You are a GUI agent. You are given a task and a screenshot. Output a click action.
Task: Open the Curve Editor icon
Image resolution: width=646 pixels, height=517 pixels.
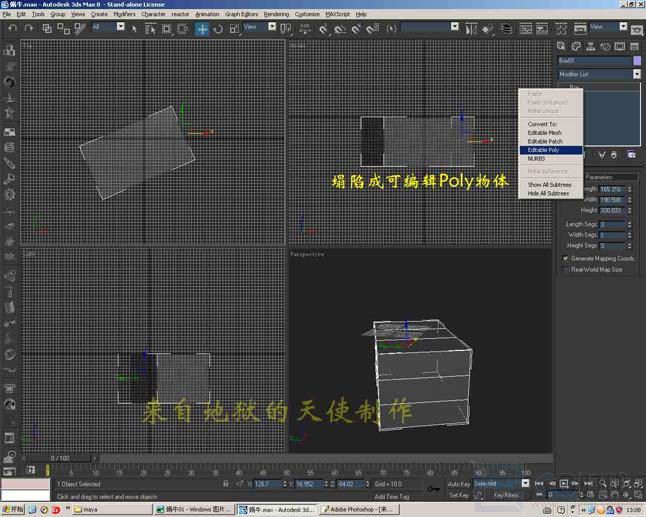tap(525, 29)
